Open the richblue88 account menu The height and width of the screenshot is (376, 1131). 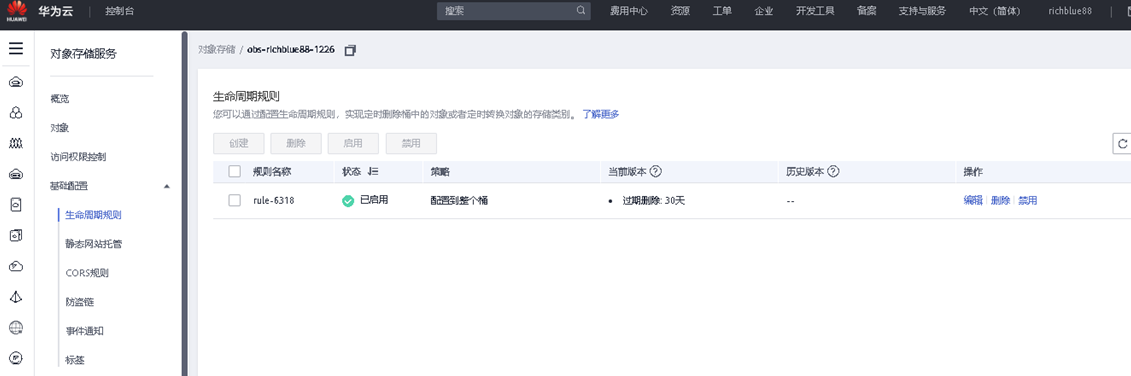click(x=1070, y=11)
